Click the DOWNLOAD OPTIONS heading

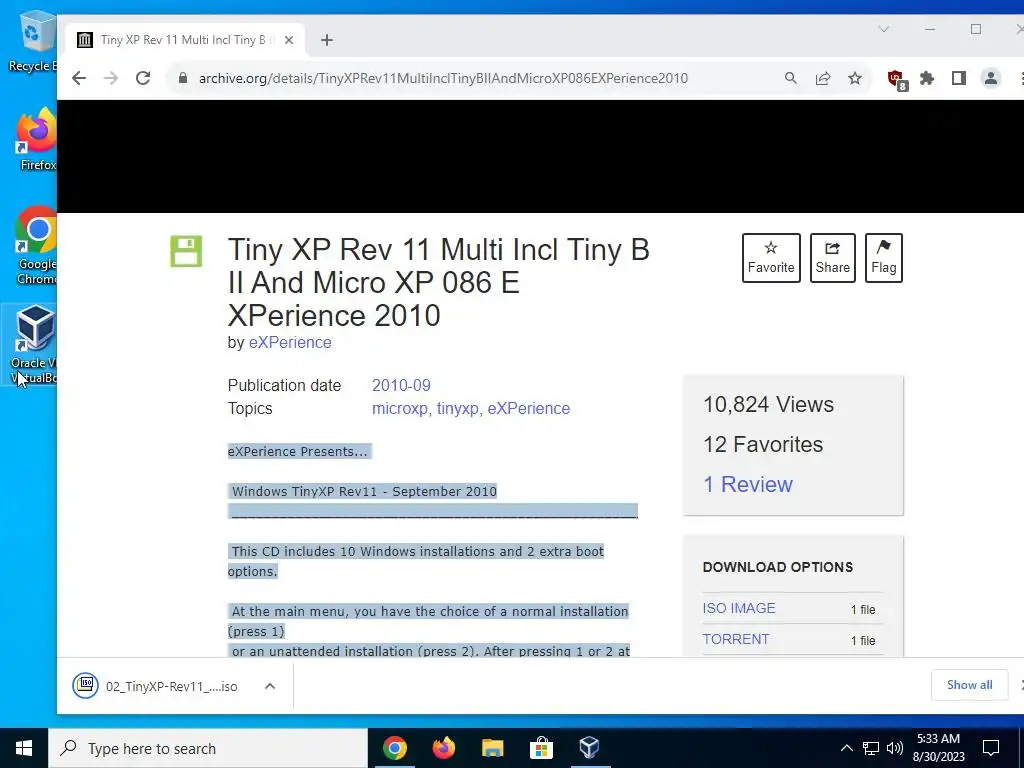(778, 567)
